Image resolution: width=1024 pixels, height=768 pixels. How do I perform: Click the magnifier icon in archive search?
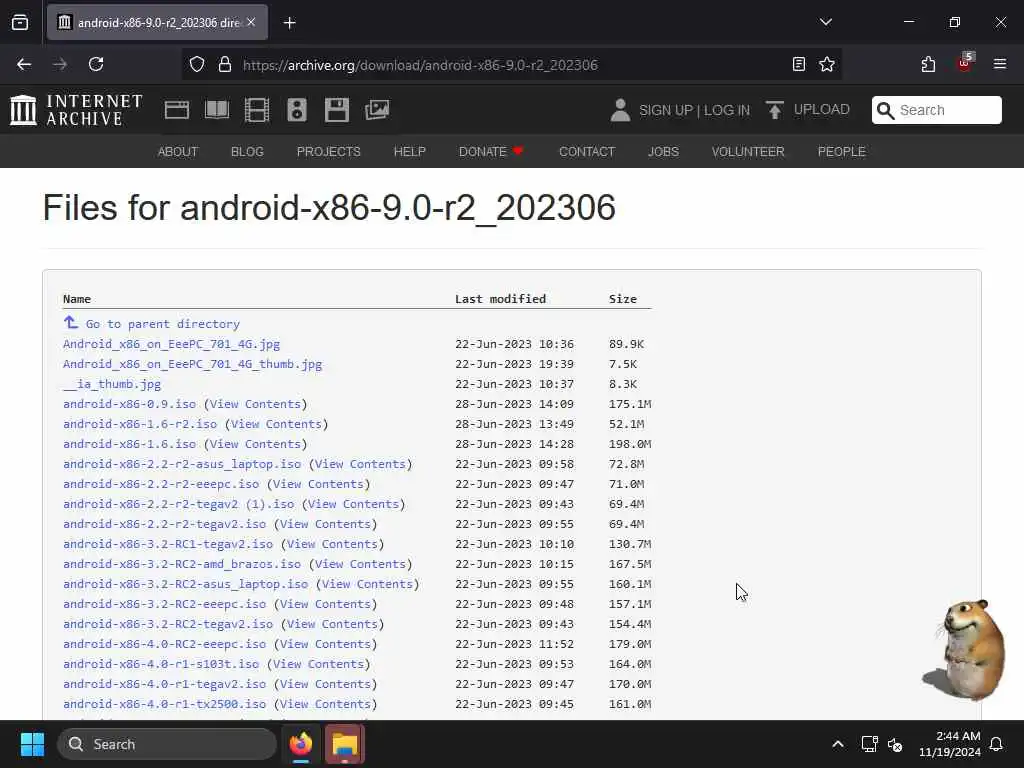[x=885, y=110]
